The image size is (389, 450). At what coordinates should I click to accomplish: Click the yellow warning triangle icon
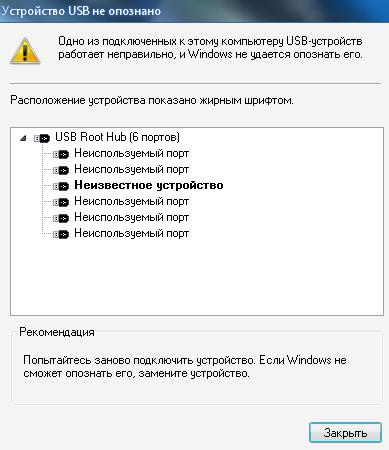click(x=25, y=51)
